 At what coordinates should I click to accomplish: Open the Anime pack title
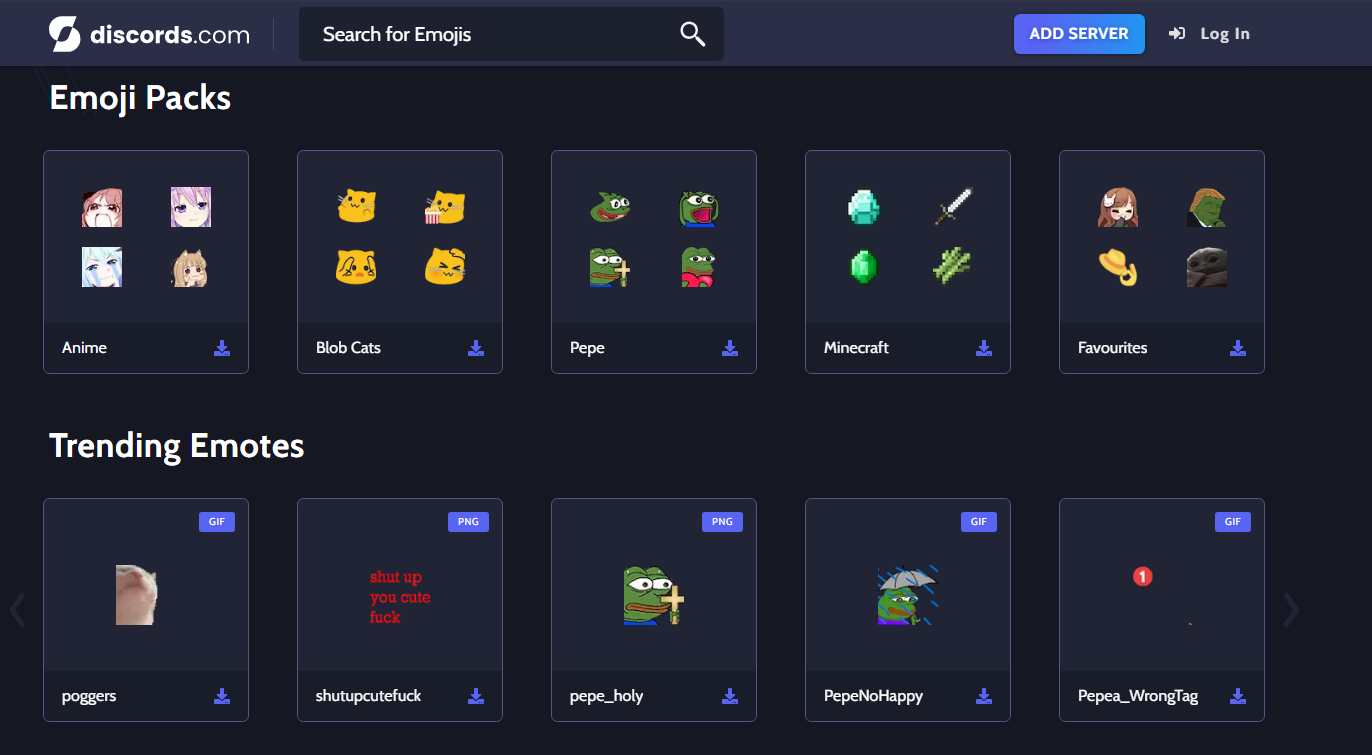(84, 348)
